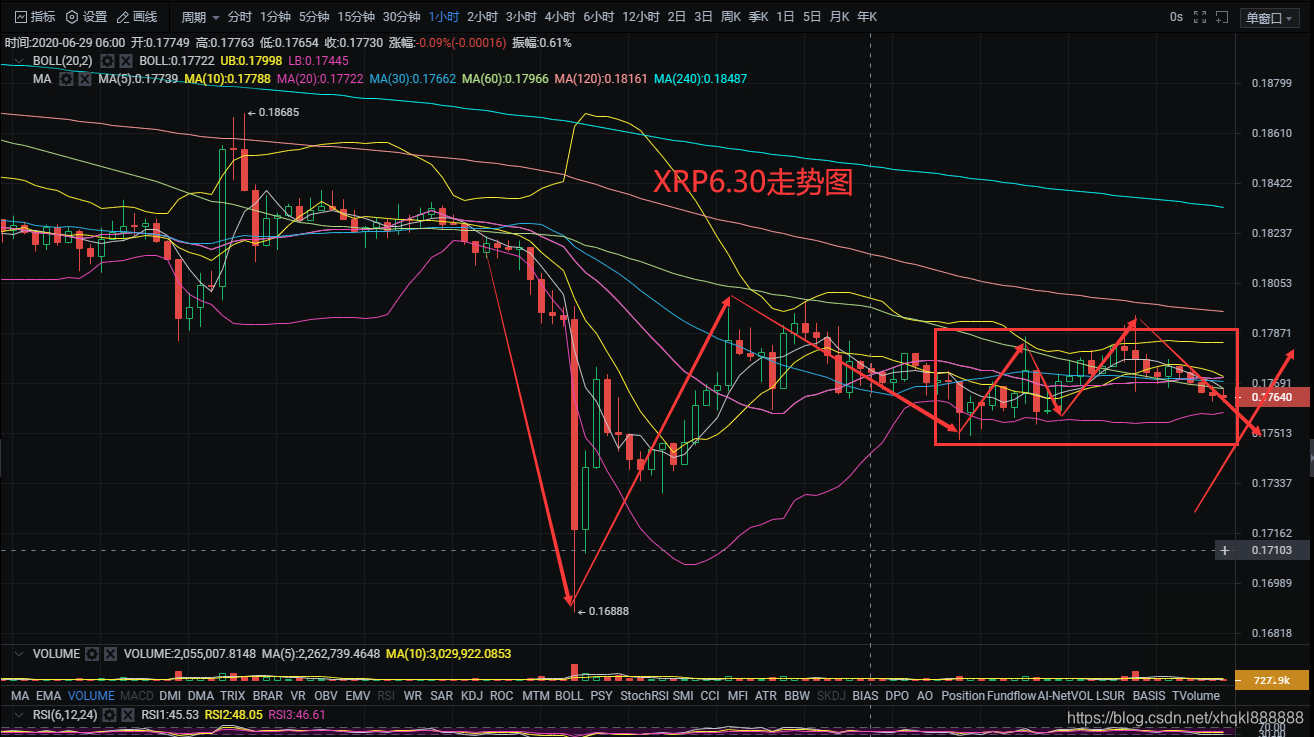Image resolution: width=1314 pixels, height=737 pixels.
Task: Add the Position indicator
Action: [964, 695]
